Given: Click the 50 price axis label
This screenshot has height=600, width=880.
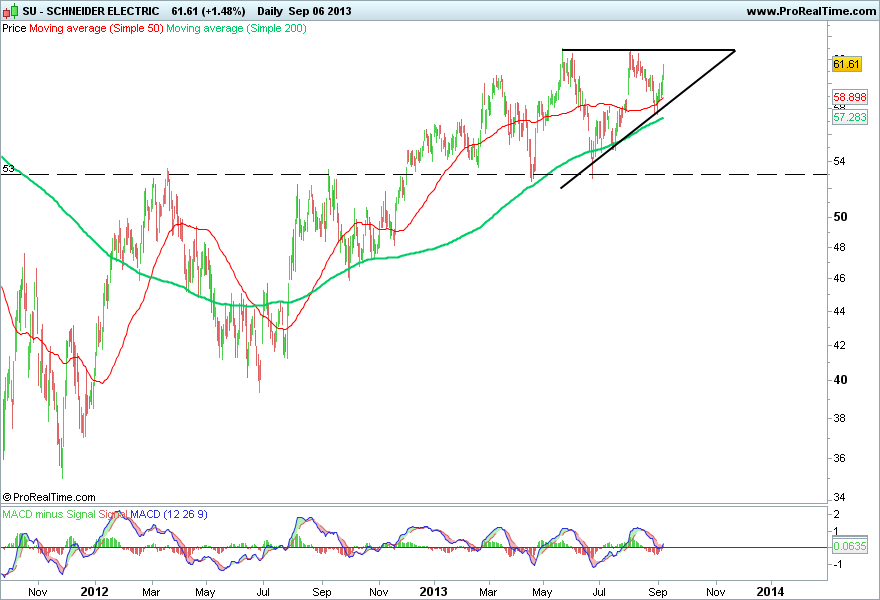Looking at the screenshot, I should pos(840,217).
